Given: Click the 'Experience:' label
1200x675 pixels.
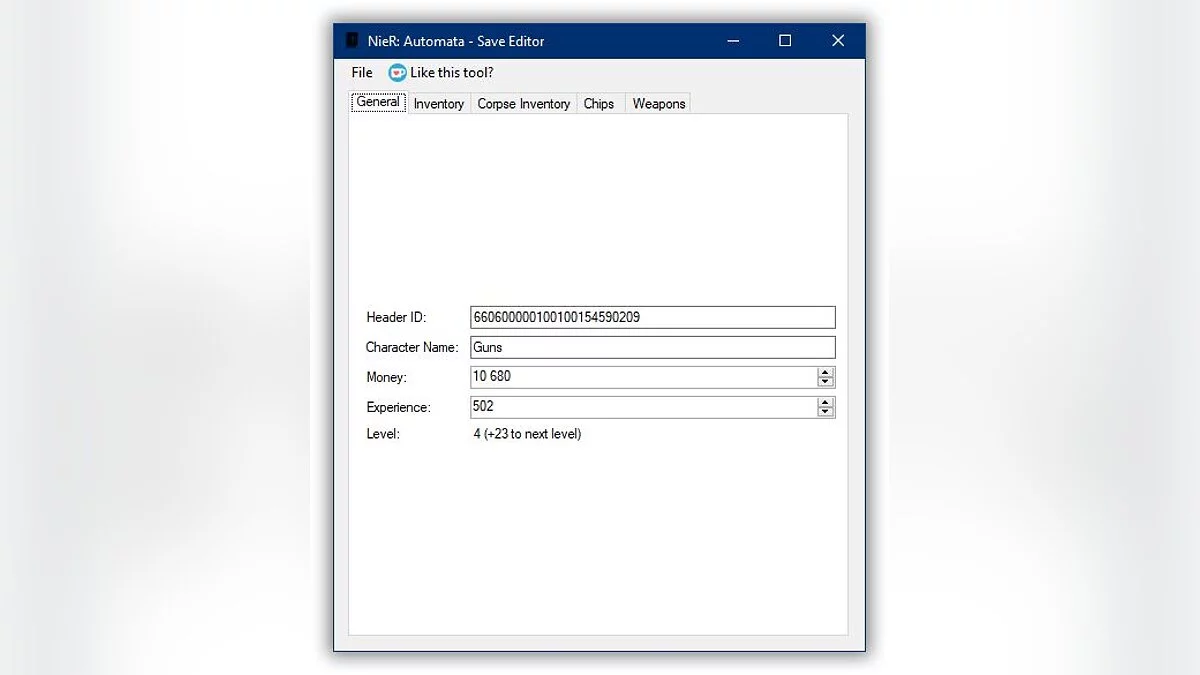Looking at the screenshot, I should click(x=398, y=407).
